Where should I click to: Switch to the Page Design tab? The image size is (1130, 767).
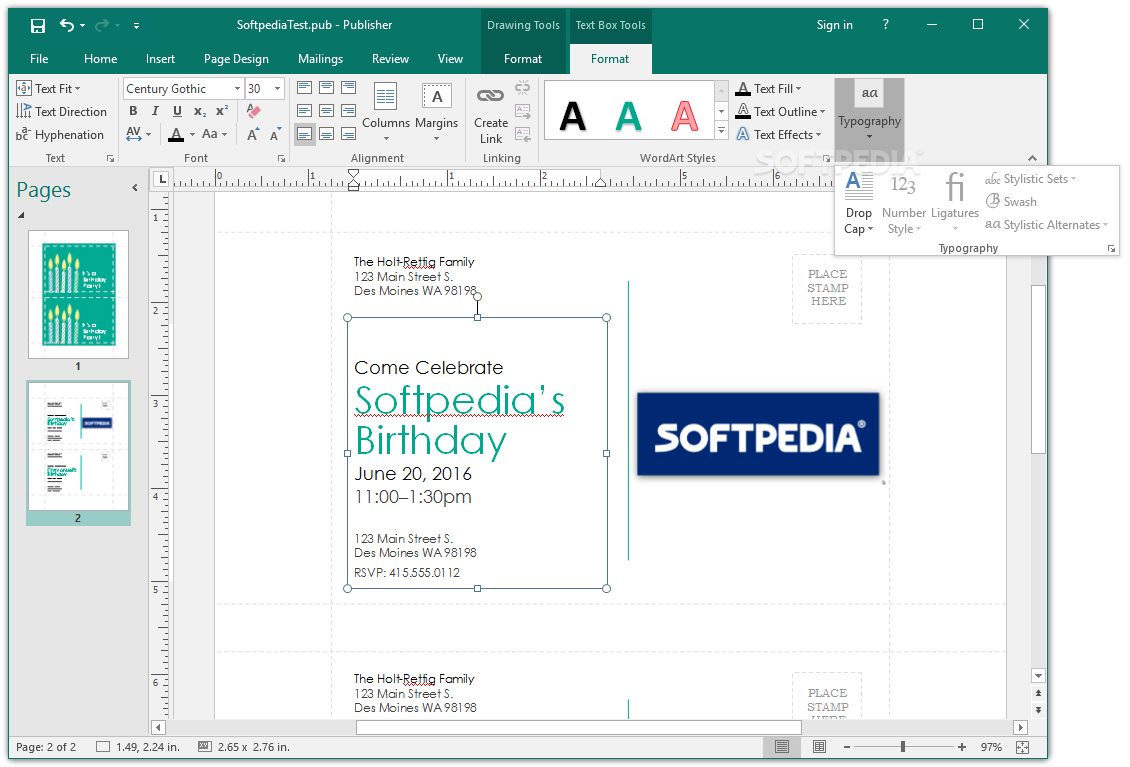click(x=236, y=59)
